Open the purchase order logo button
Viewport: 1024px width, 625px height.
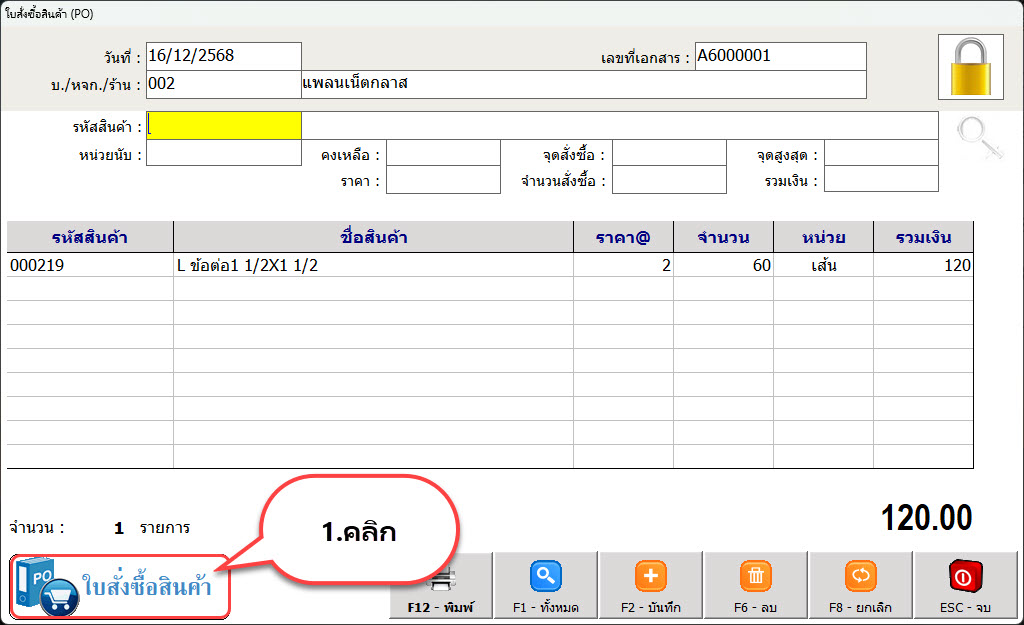(x=120, y=586)
